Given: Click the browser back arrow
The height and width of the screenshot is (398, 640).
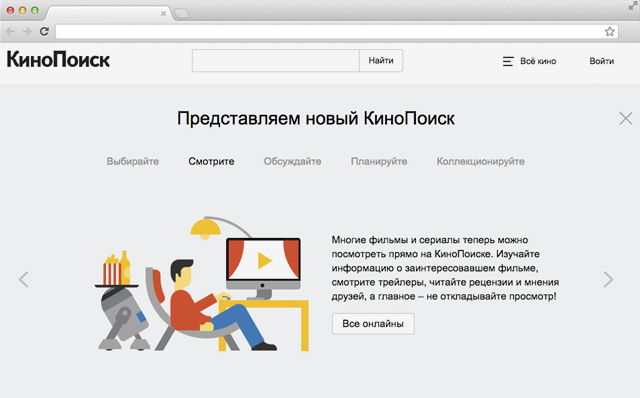Looking at the screenshot, I should pos(10,31).
